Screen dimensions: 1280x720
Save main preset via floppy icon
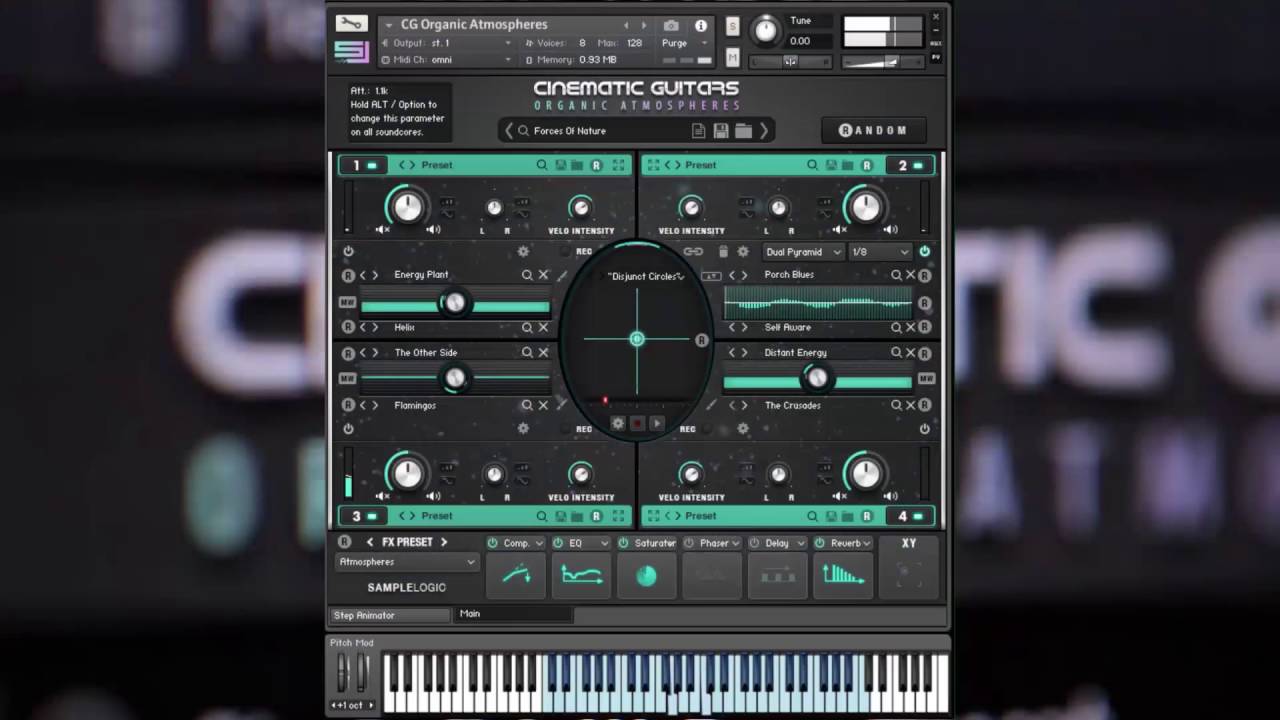click(721, 131)
